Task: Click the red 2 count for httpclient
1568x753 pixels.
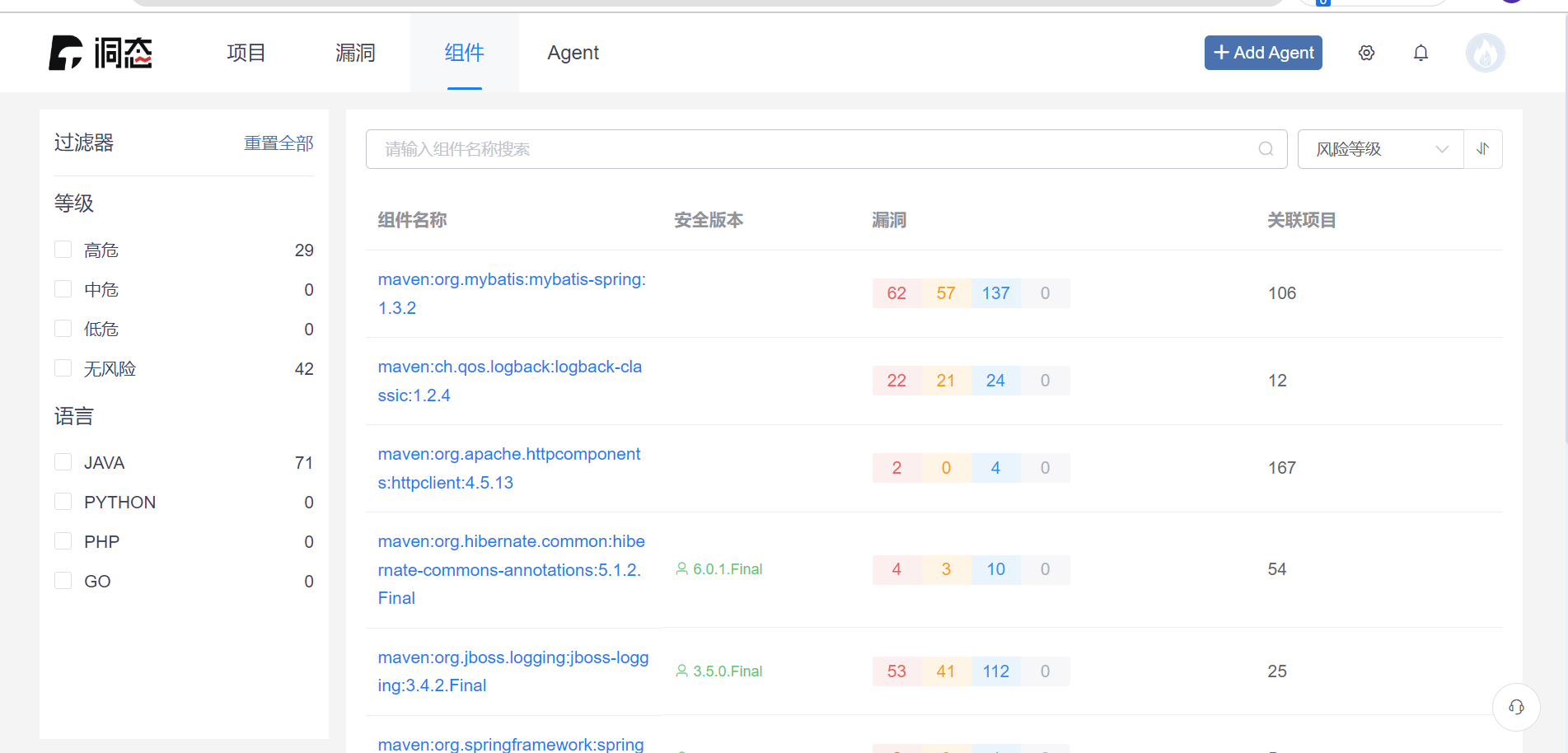Action: pos(896,468)
